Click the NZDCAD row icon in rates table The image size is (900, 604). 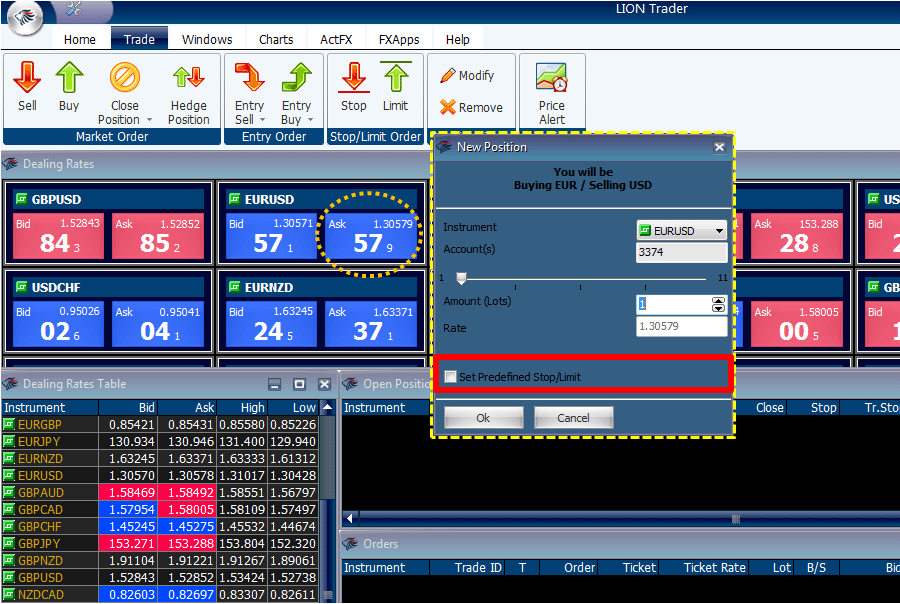click(x=9, y=594)
